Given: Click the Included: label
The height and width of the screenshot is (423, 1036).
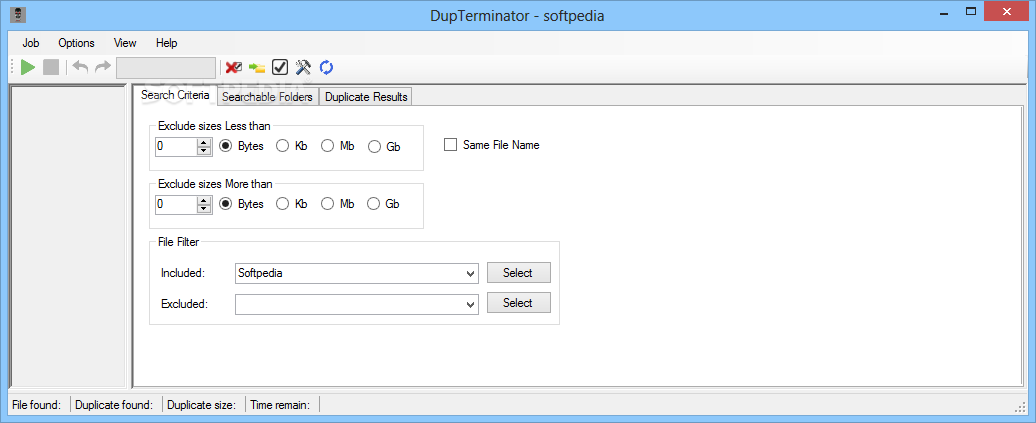Looking at the screenshot, I should [183, 272].
